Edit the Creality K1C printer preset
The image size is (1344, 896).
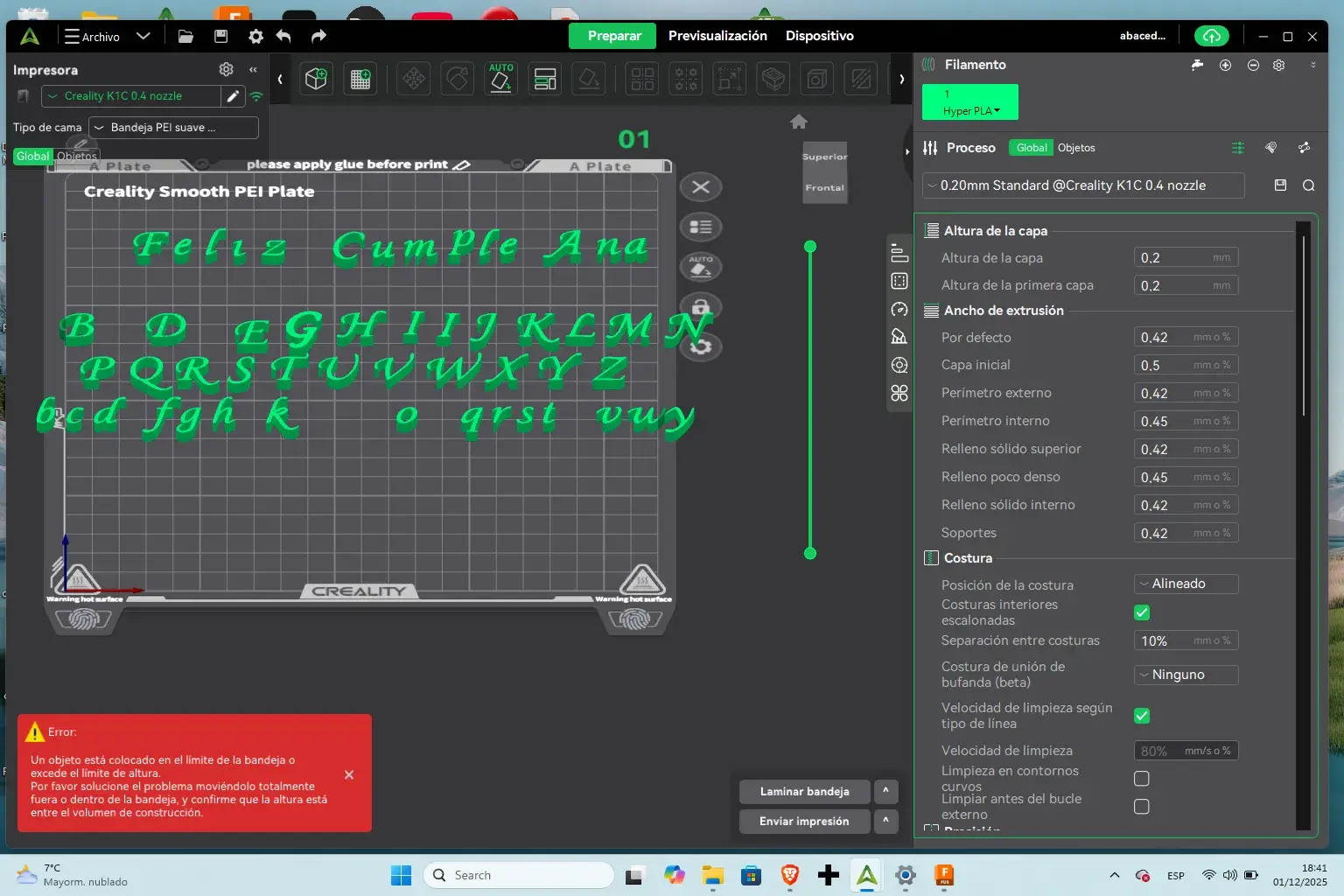(x=233, y=96)
